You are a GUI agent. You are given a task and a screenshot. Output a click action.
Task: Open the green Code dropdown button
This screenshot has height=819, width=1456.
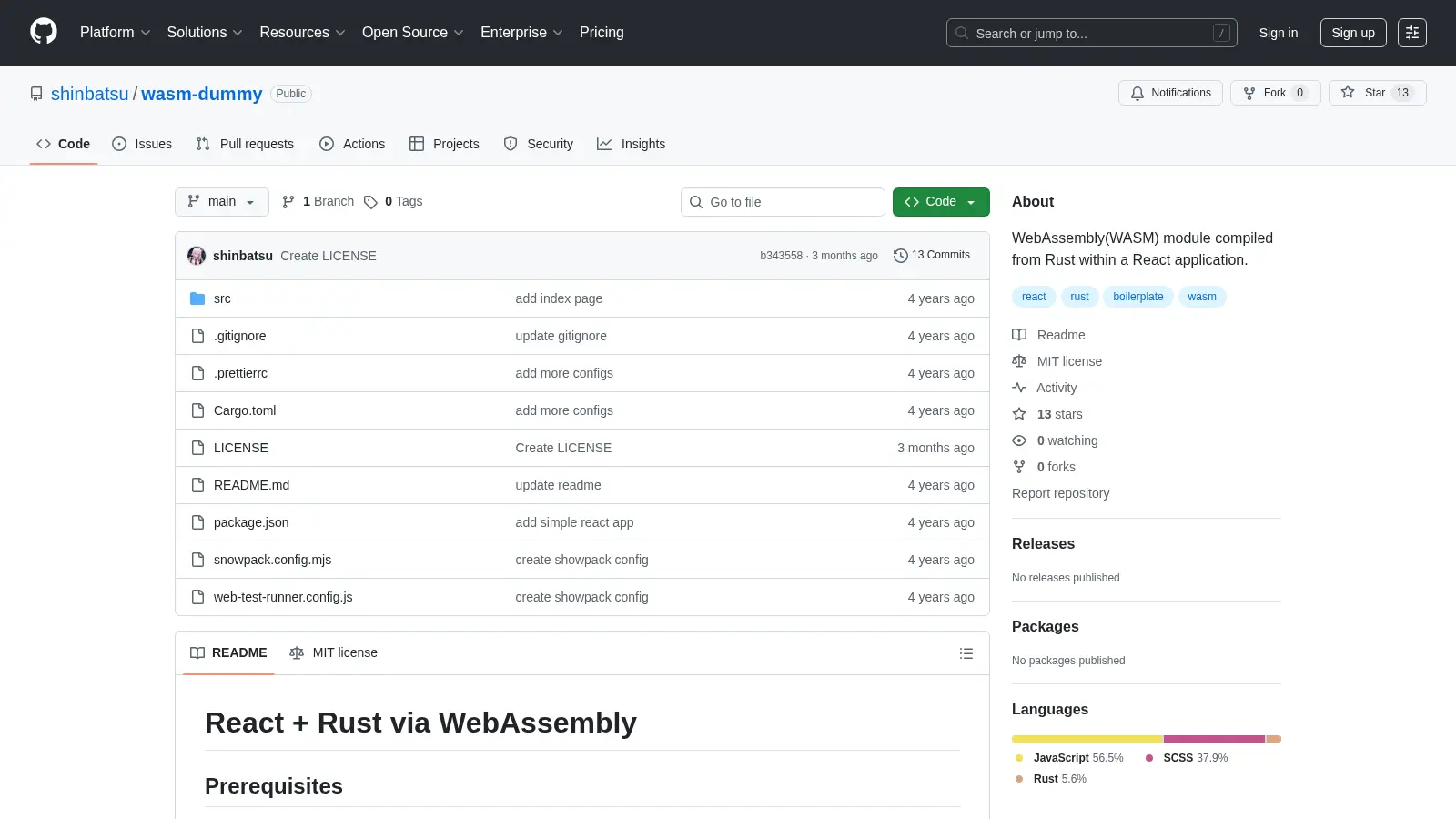(x=941, y=202)
